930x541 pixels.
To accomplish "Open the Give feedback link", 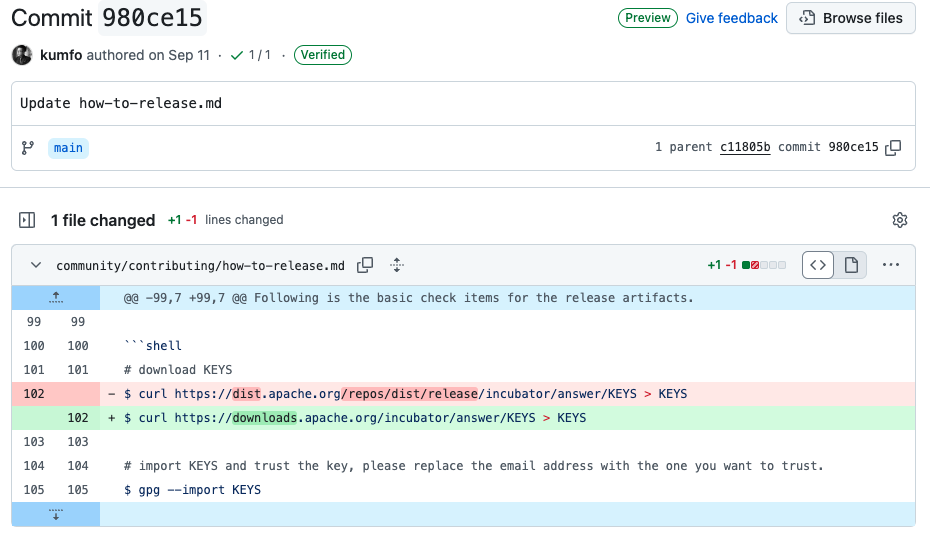I will pos(731,18).
